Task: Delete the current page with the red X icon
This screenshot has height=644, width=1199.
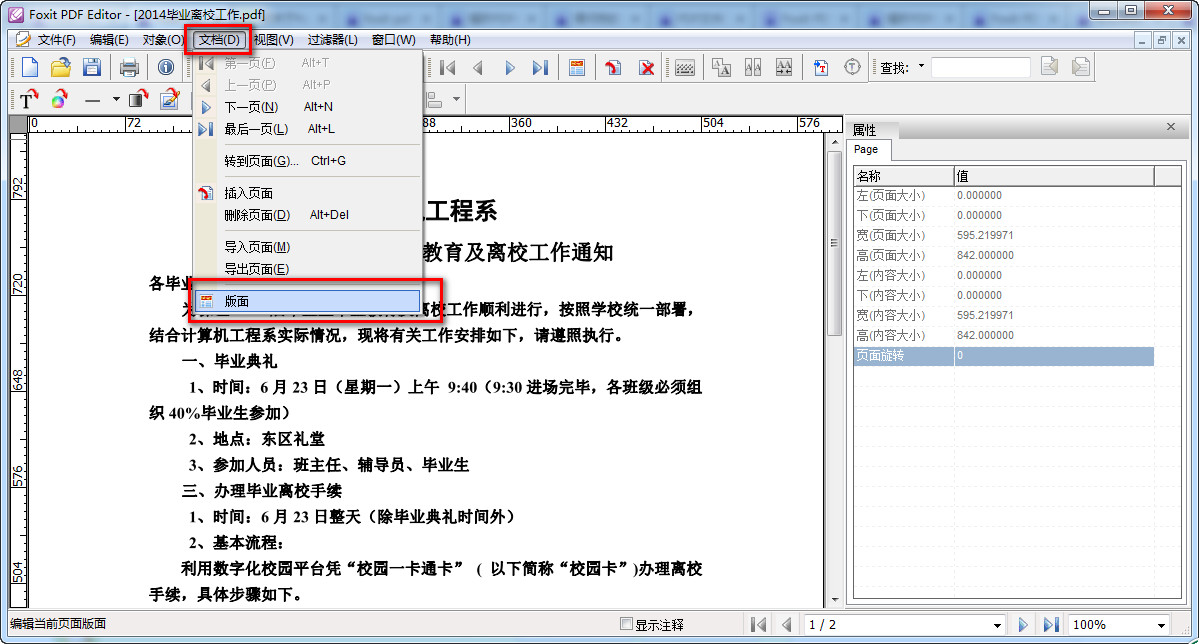Action: point(648,67)
